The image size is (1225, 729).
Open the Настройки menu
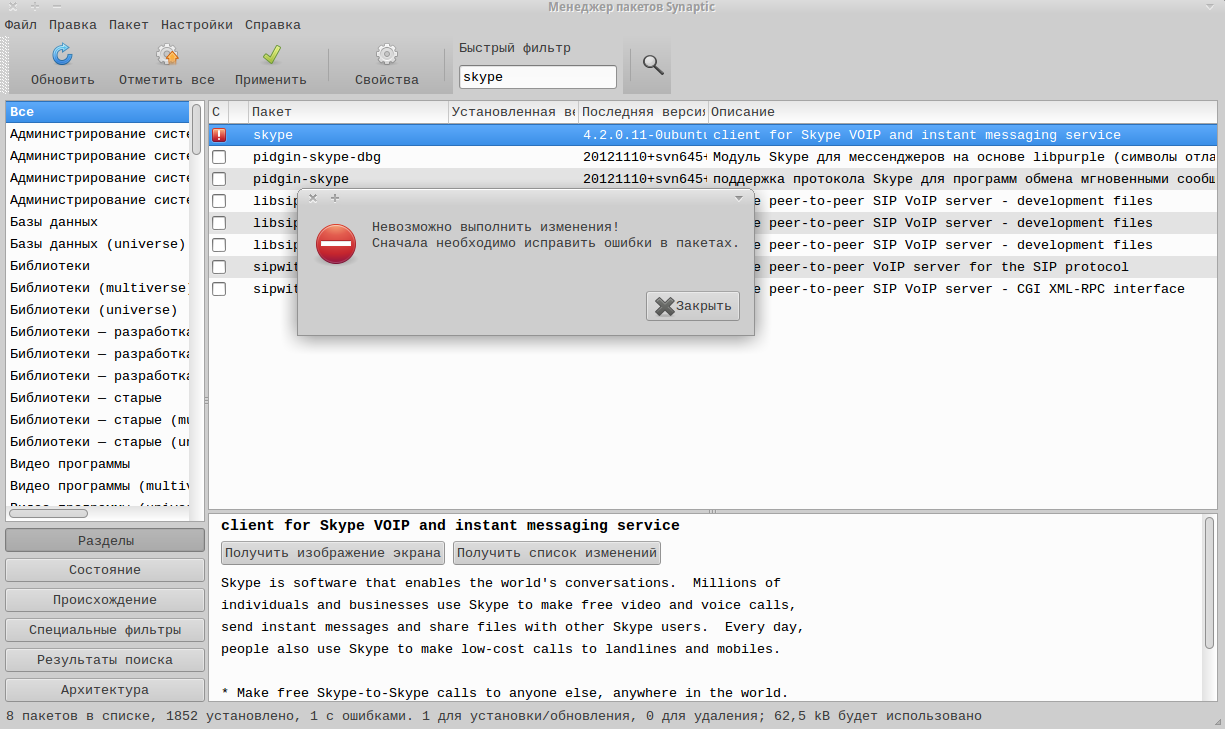196,24
